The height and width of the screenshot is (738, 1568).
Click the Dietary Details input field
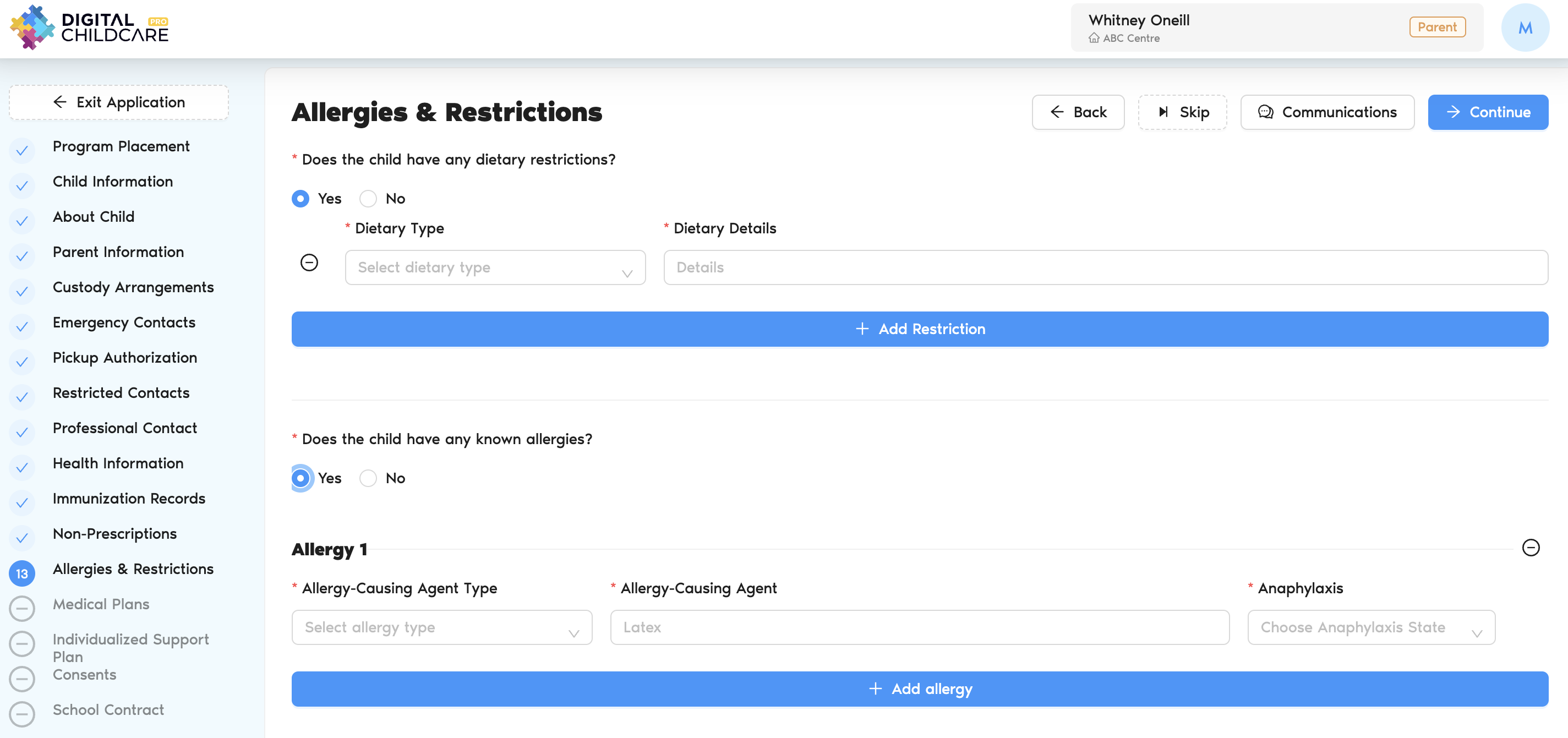point(1105,267)
